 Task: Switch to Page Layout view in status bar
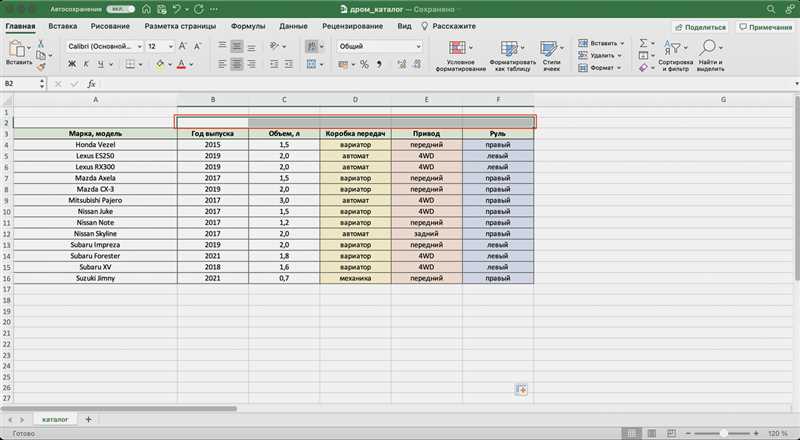point(652,433)
